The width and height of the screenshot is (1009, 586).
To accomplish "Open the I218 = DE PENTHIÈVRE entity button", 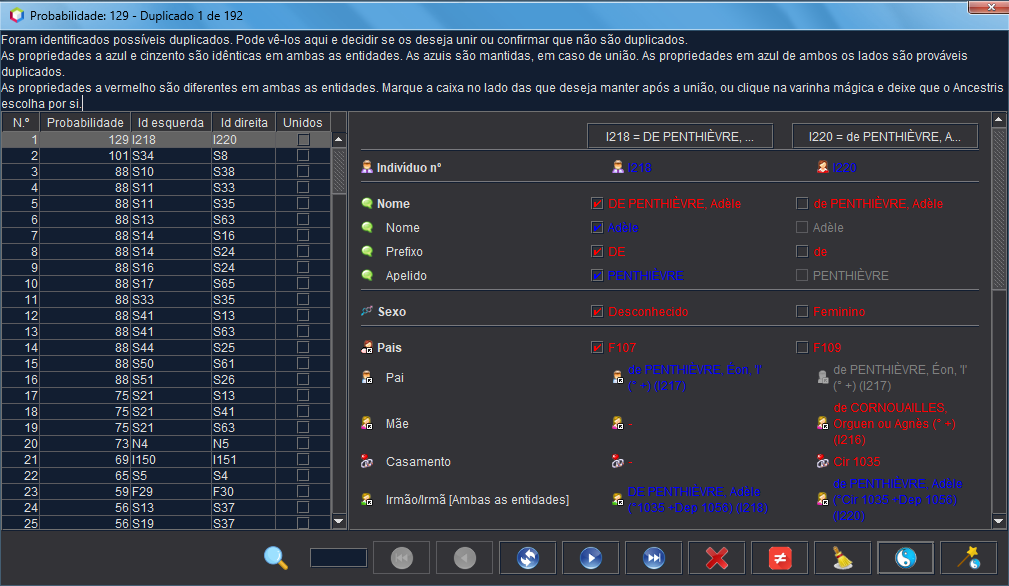I will click(x=680, y=136).
